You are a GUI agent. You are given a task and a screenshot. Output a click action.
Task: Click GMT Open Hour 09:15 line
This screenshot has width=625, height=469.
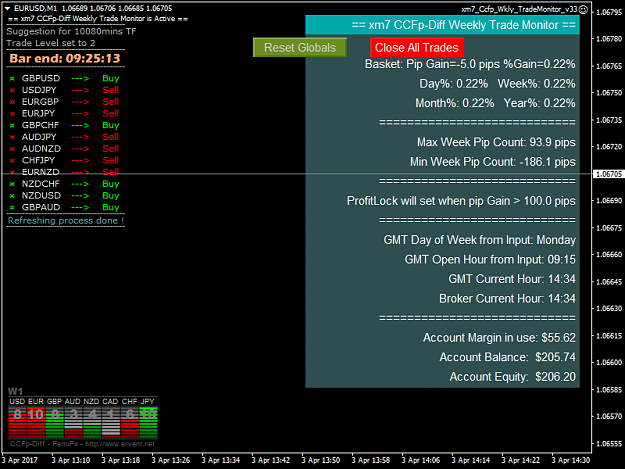(x=490, y=259)
